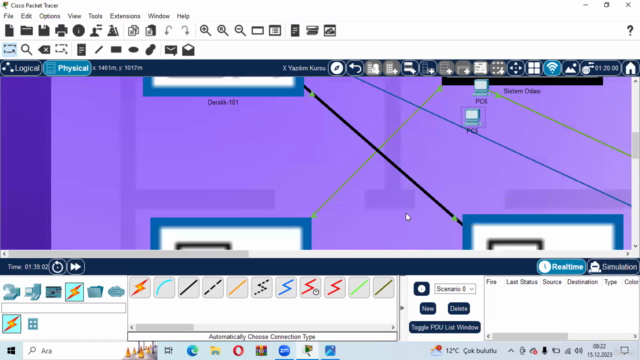Pick the Draw Rectangle tool
Screen dimensions: 640x360
[x=116, y=50]
